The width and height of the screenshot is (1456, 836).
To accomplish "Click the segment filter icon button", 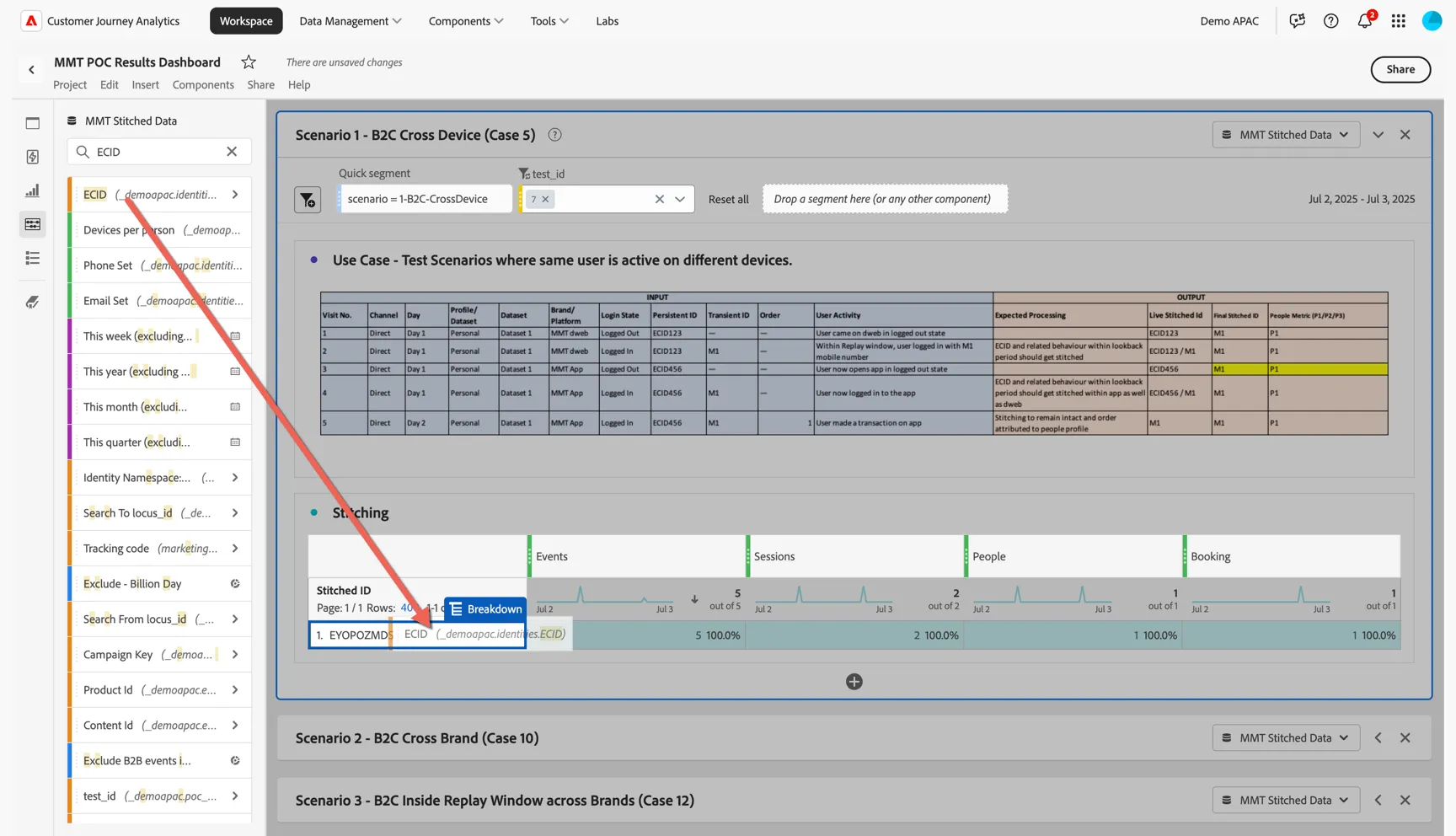I will (x=308, y=200).
